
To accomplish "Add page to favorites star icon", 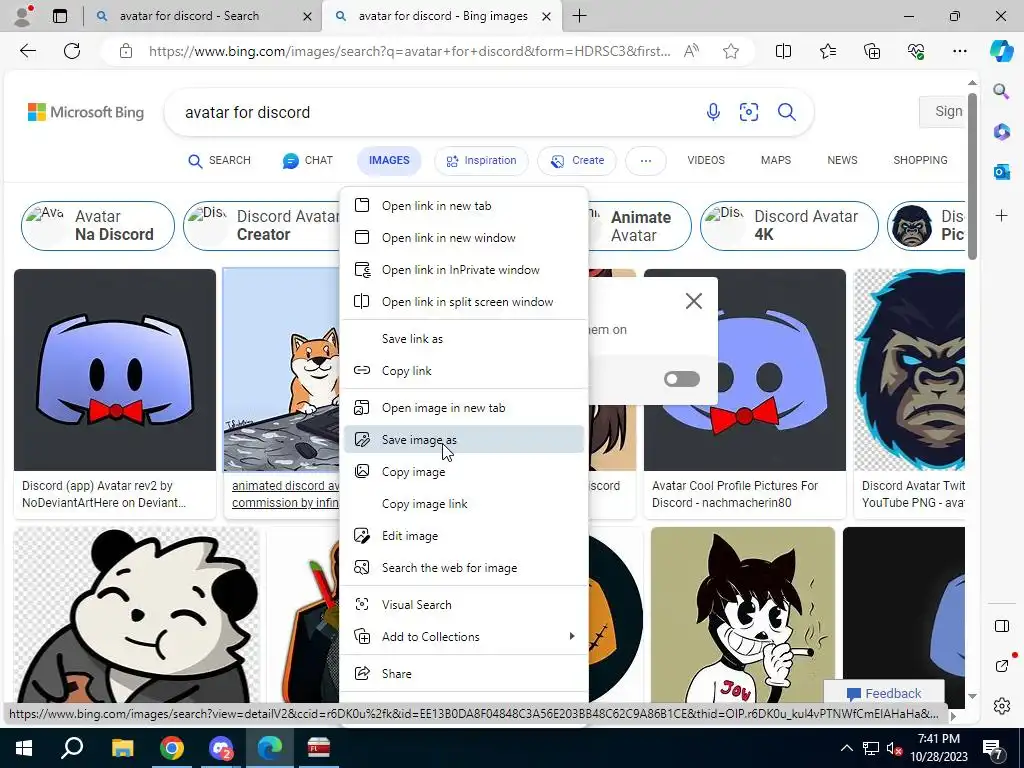I will pyautogui.click(x=731, y=51).
